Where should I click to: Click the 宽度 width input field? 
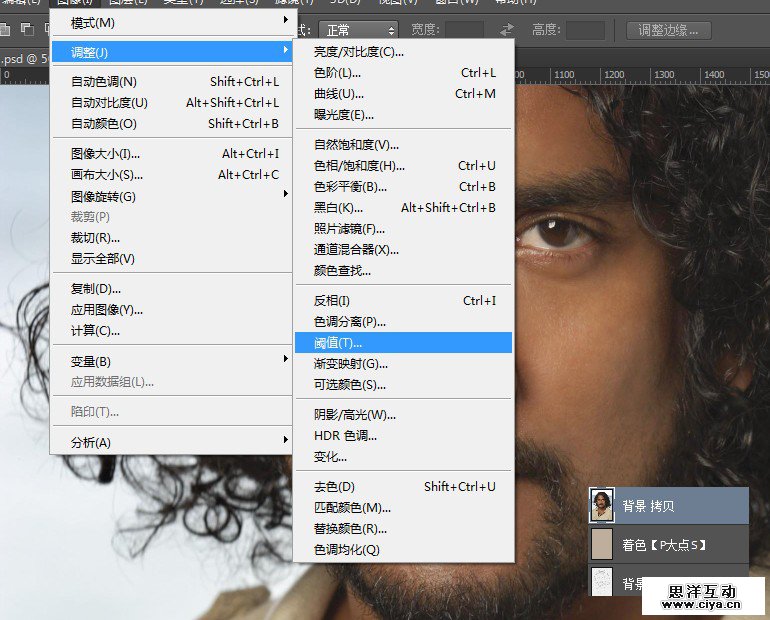(x=464, y=31)
